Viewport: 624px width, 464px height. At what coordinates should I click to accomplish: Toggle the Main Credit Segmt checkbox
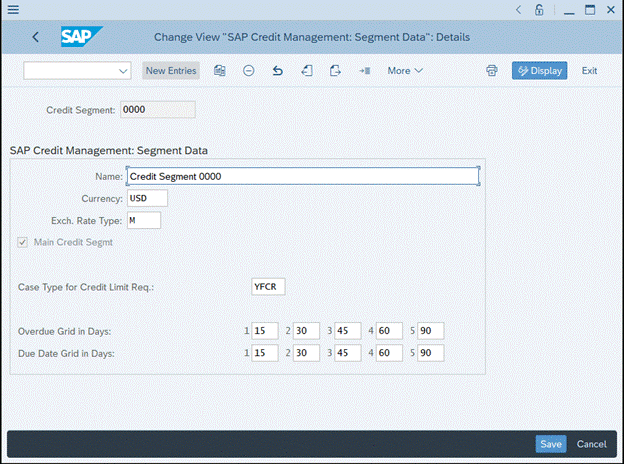(24, 242)
